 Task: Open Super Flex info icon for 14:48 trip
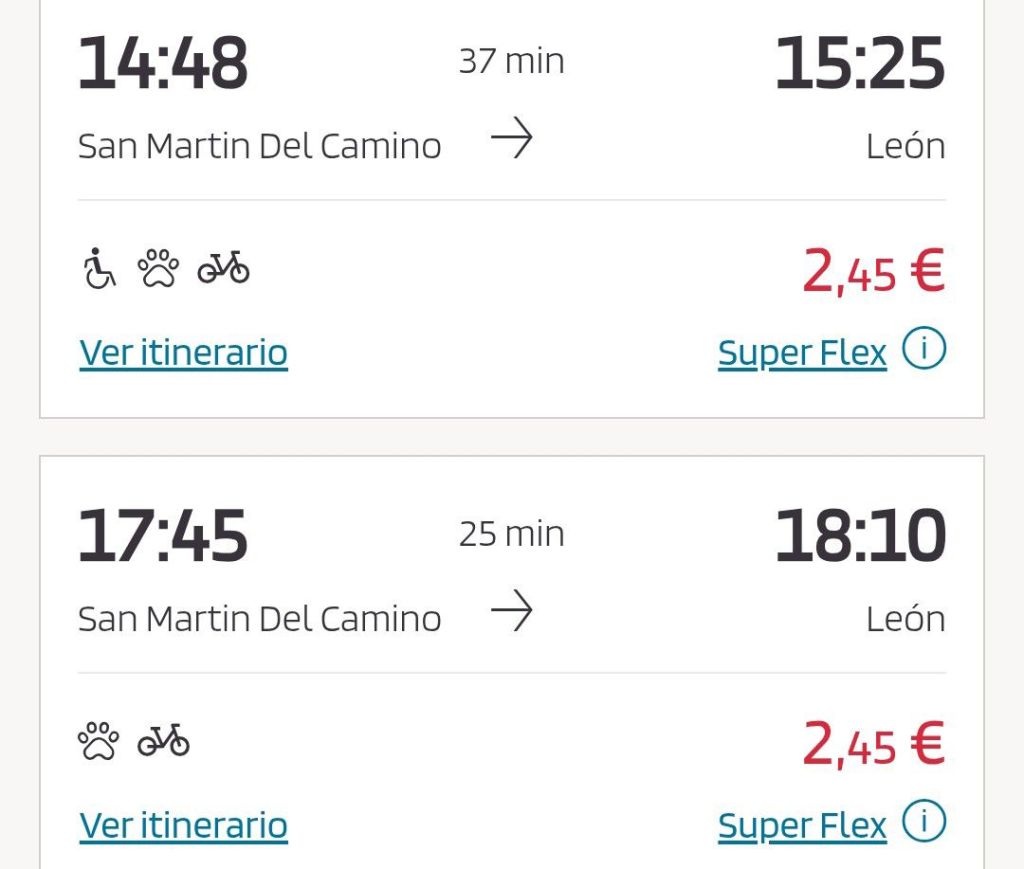924,350
